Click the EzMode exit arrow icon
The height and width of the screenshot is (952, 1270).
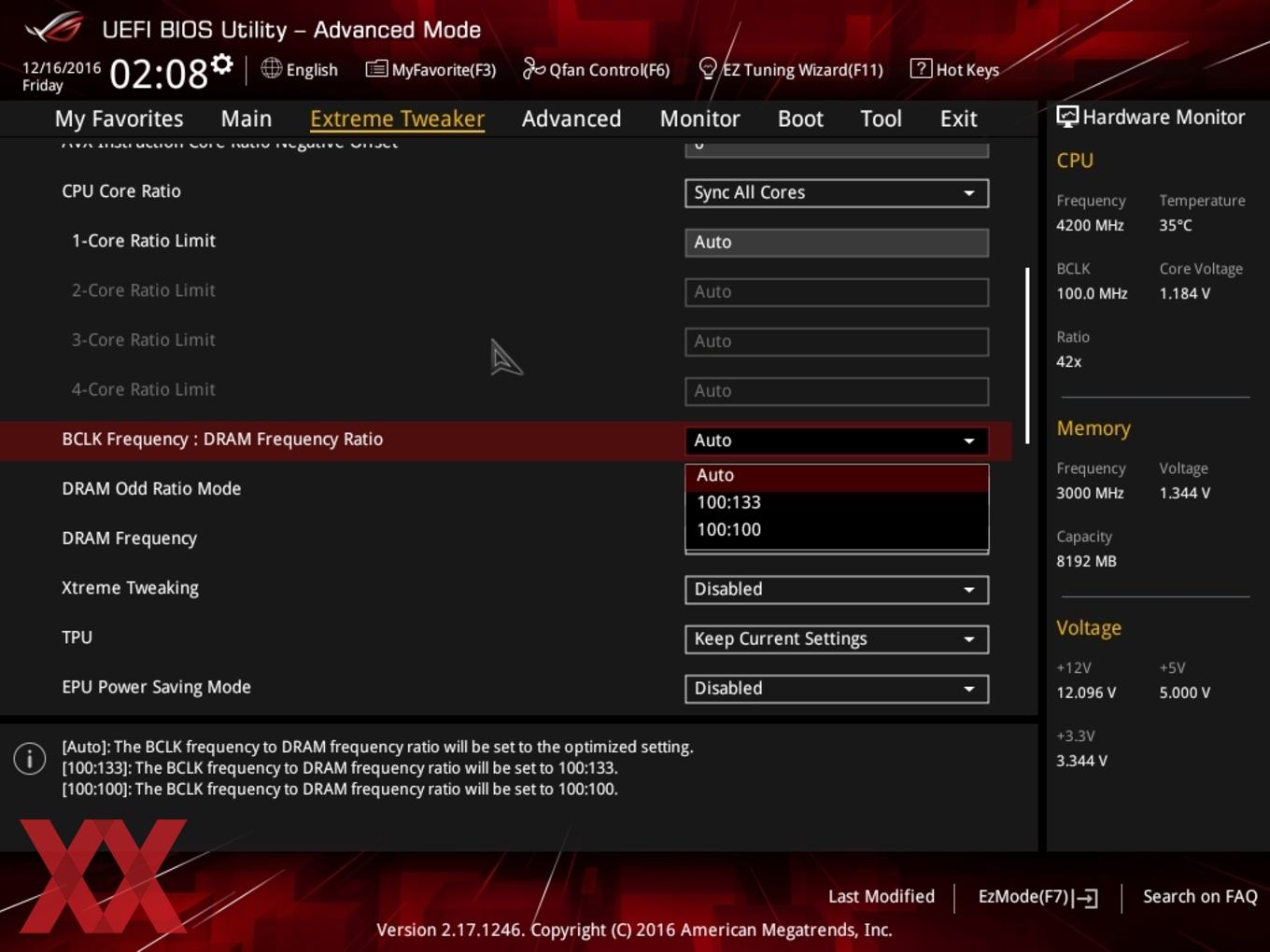pos(1085,898)
